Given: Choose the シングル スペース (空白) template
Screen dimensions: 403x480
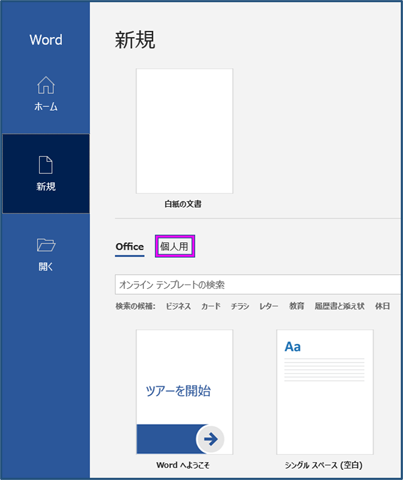Looking at the screenshot, I should pyautogui.click(x=325, y=392).
